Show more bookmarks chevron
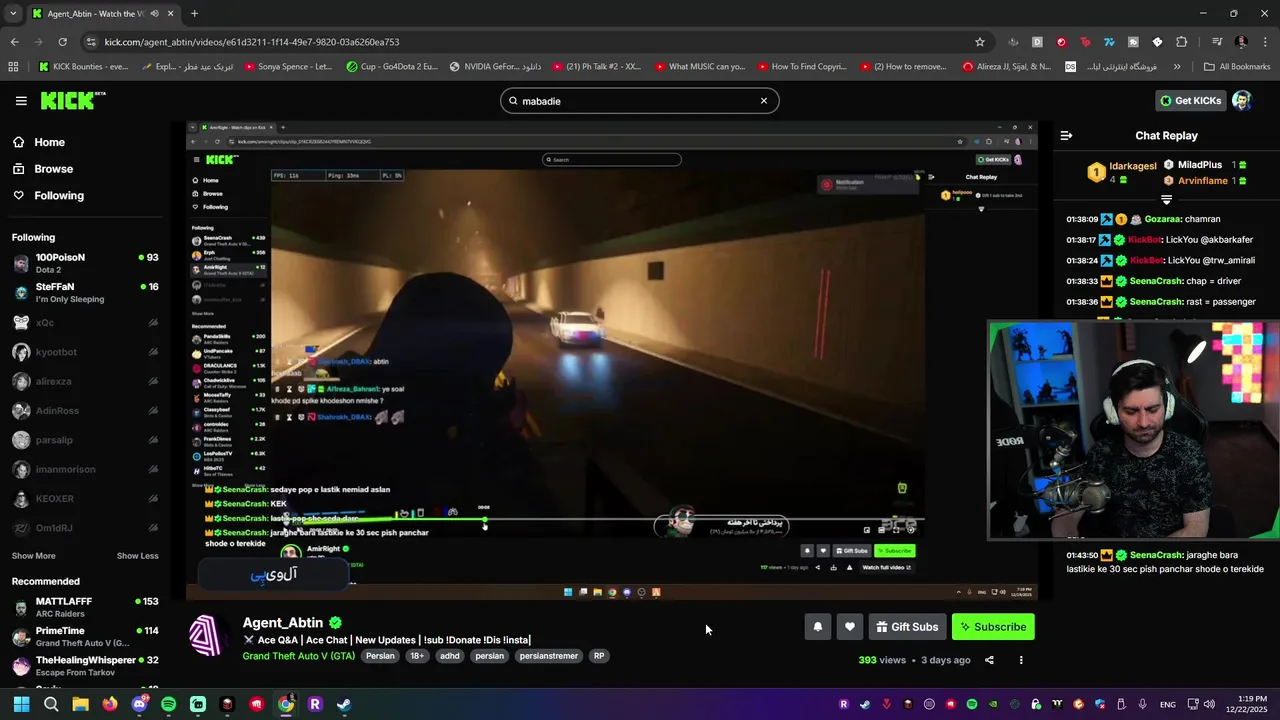Screen dimensions: 1280x720 click(1177, 67)
